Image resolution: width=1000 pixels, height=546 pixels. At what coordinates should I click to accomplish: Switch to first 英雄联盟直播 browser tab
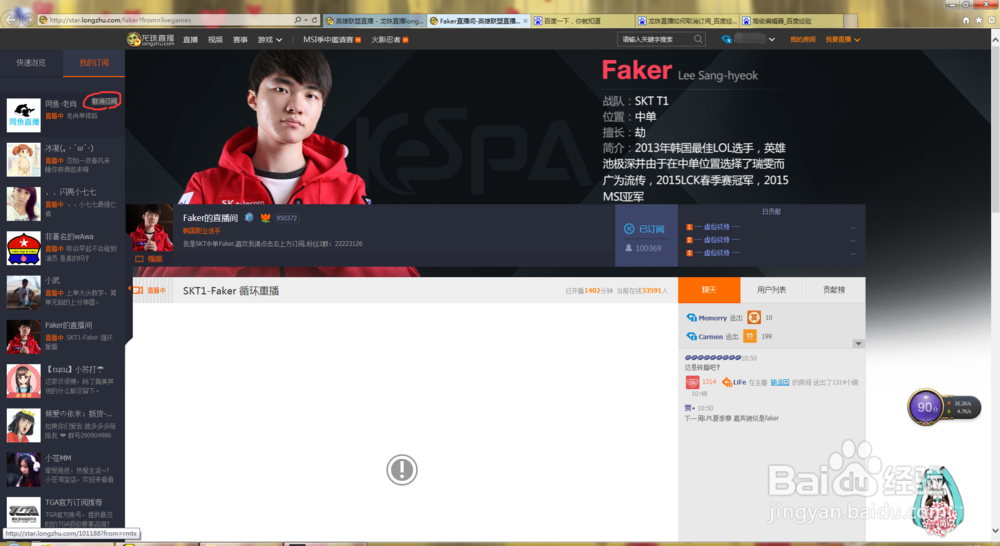(x=375, y=21)
